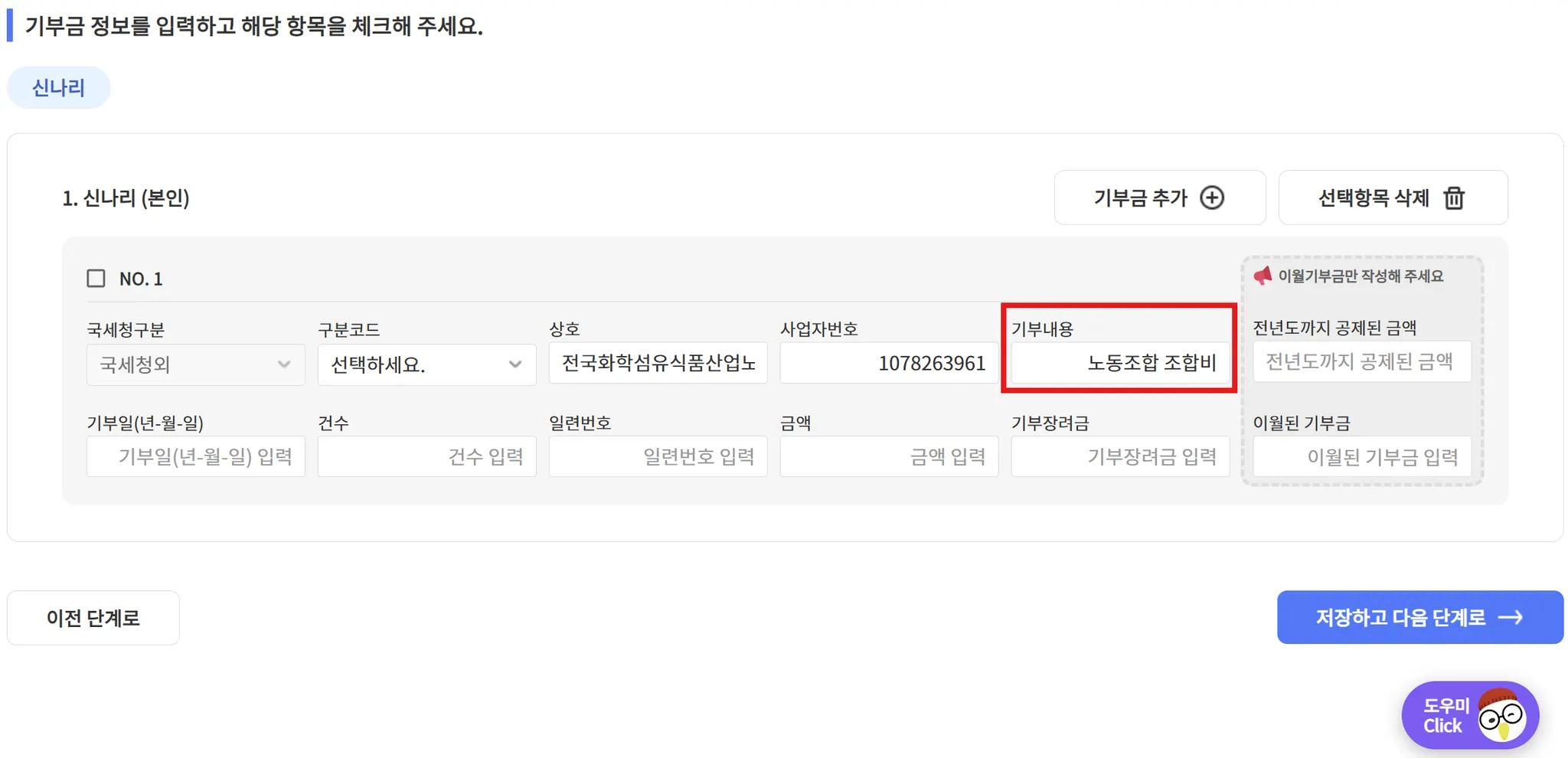Click the 금액 입력 field

889,456
